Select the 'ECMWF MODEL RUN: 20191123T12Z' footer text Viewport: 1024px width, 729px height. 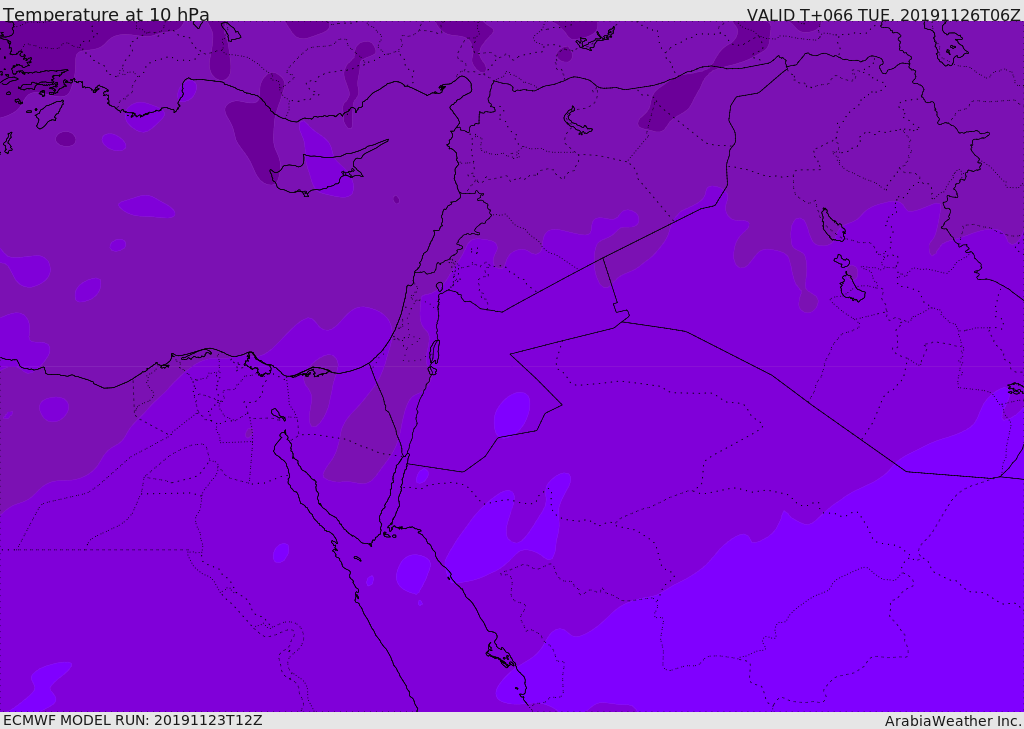point(133,720)
